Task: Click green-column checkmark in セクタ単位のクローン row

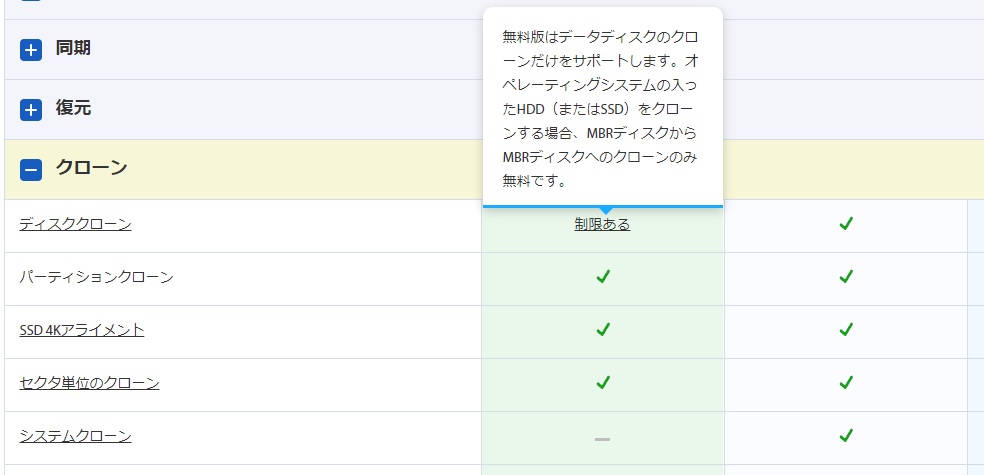Action: click(x=603, y=382)
